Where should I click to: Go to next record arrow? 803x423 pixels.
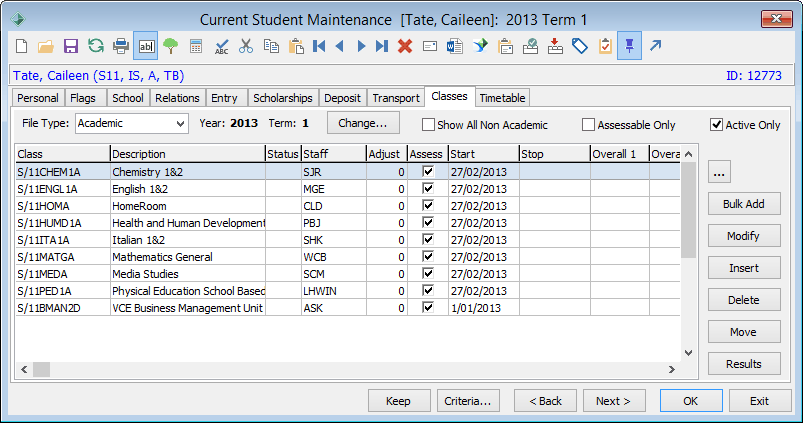click(x=362, y=46)
